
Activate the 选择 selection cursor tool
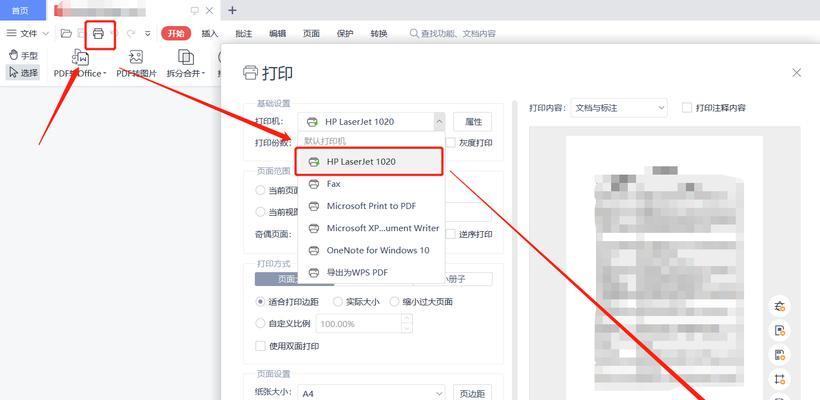pos(24,73)
